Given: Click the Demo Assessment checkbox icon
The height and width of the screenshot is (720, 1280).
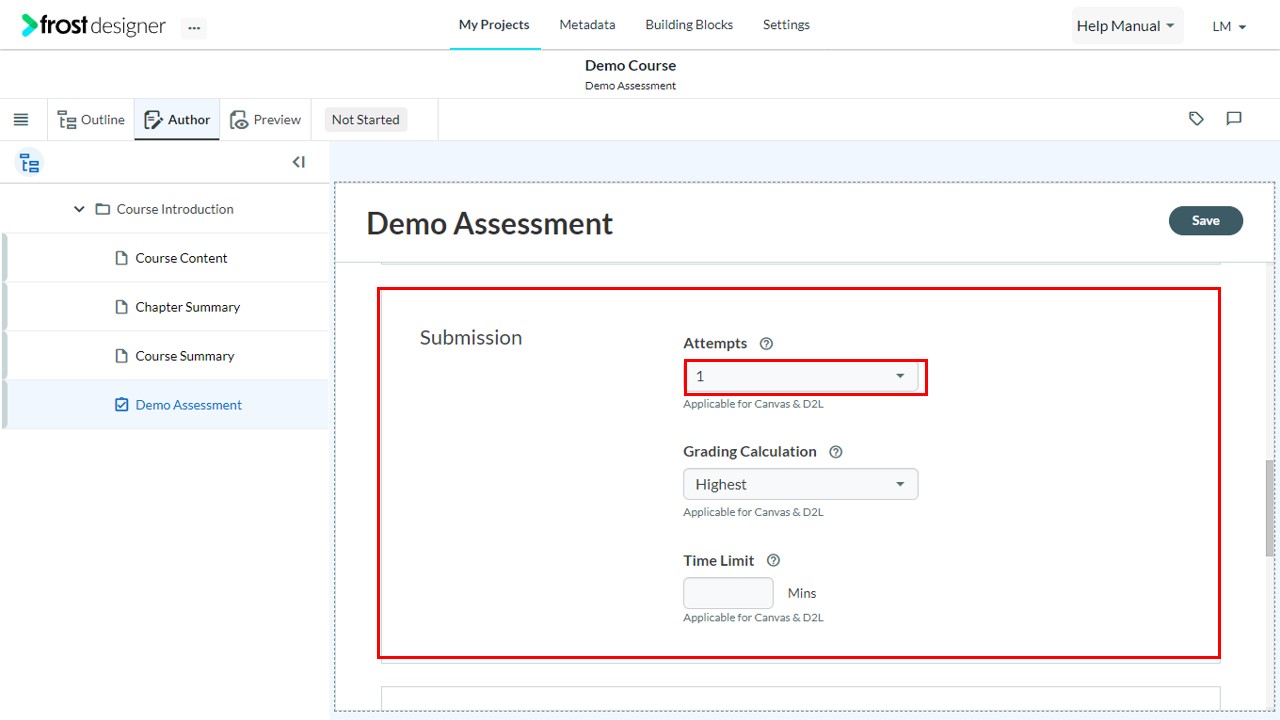Looking at the screenshot, I should pyautogui.click(x=122, y=405).
